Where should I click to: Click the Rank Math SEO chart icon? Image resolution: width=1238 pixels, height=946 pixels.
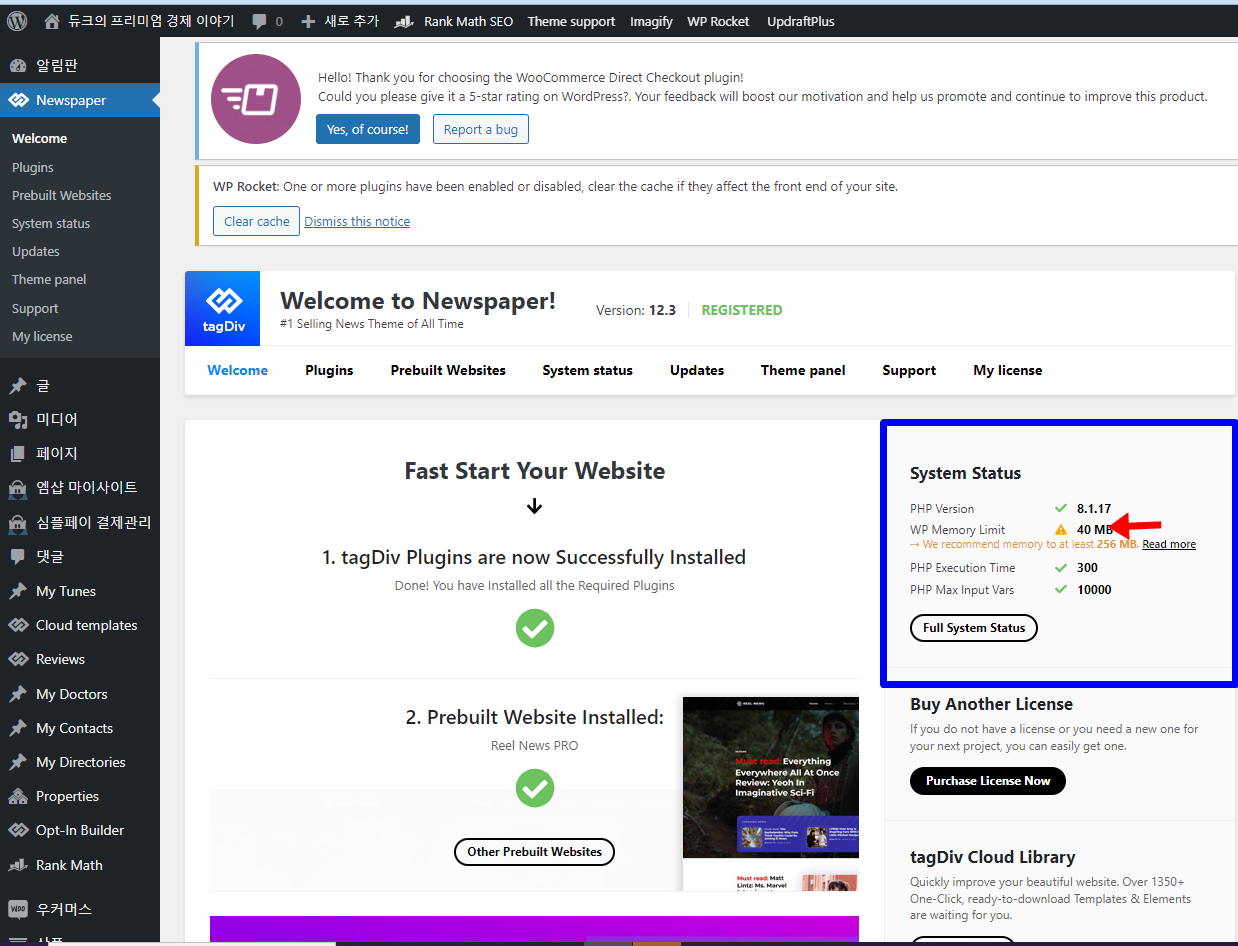404,21
